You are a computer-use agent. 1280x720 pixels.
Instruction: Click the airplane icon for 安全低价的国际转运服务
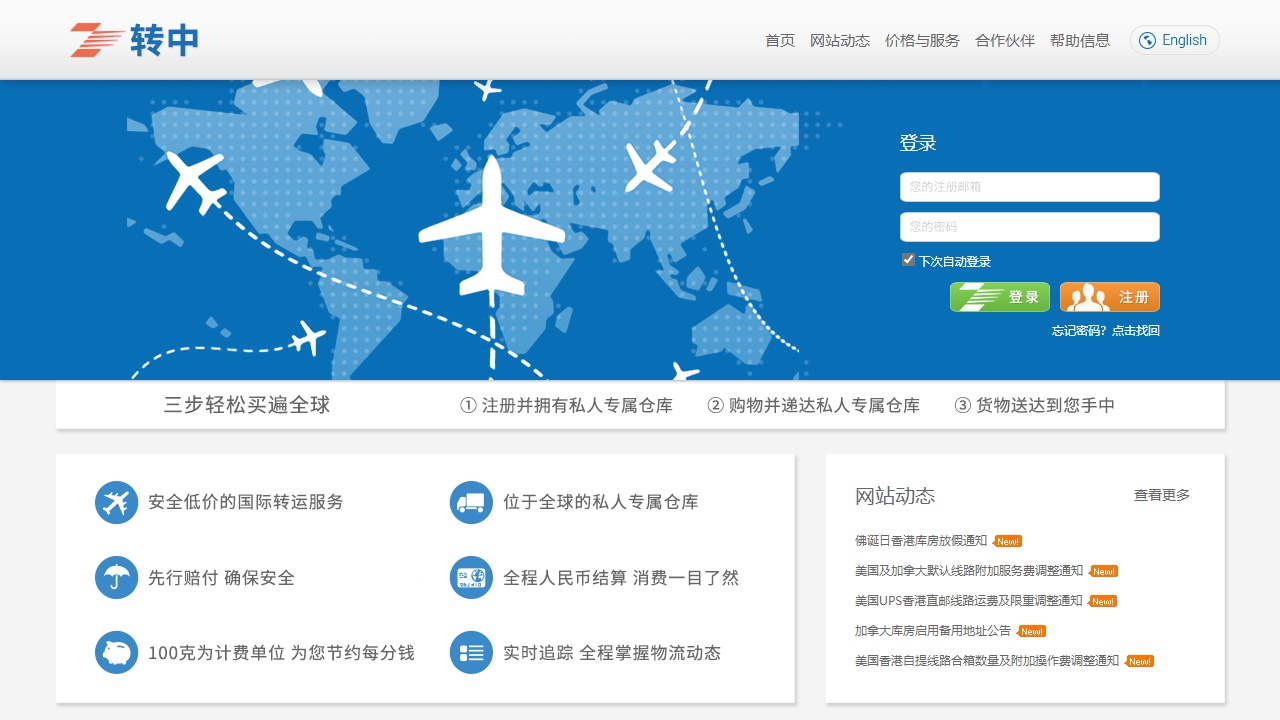[116, 502]
